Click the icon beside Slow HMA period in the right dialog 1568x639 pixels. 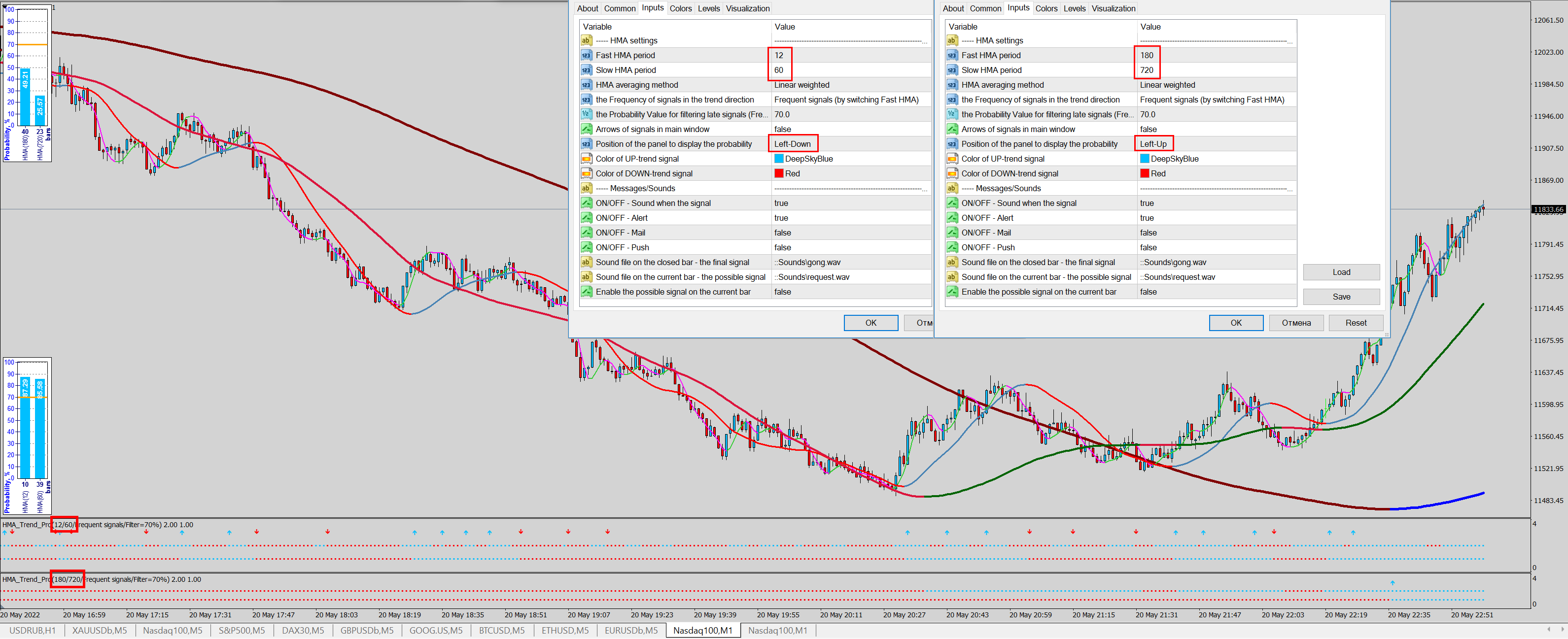point(951,70)
